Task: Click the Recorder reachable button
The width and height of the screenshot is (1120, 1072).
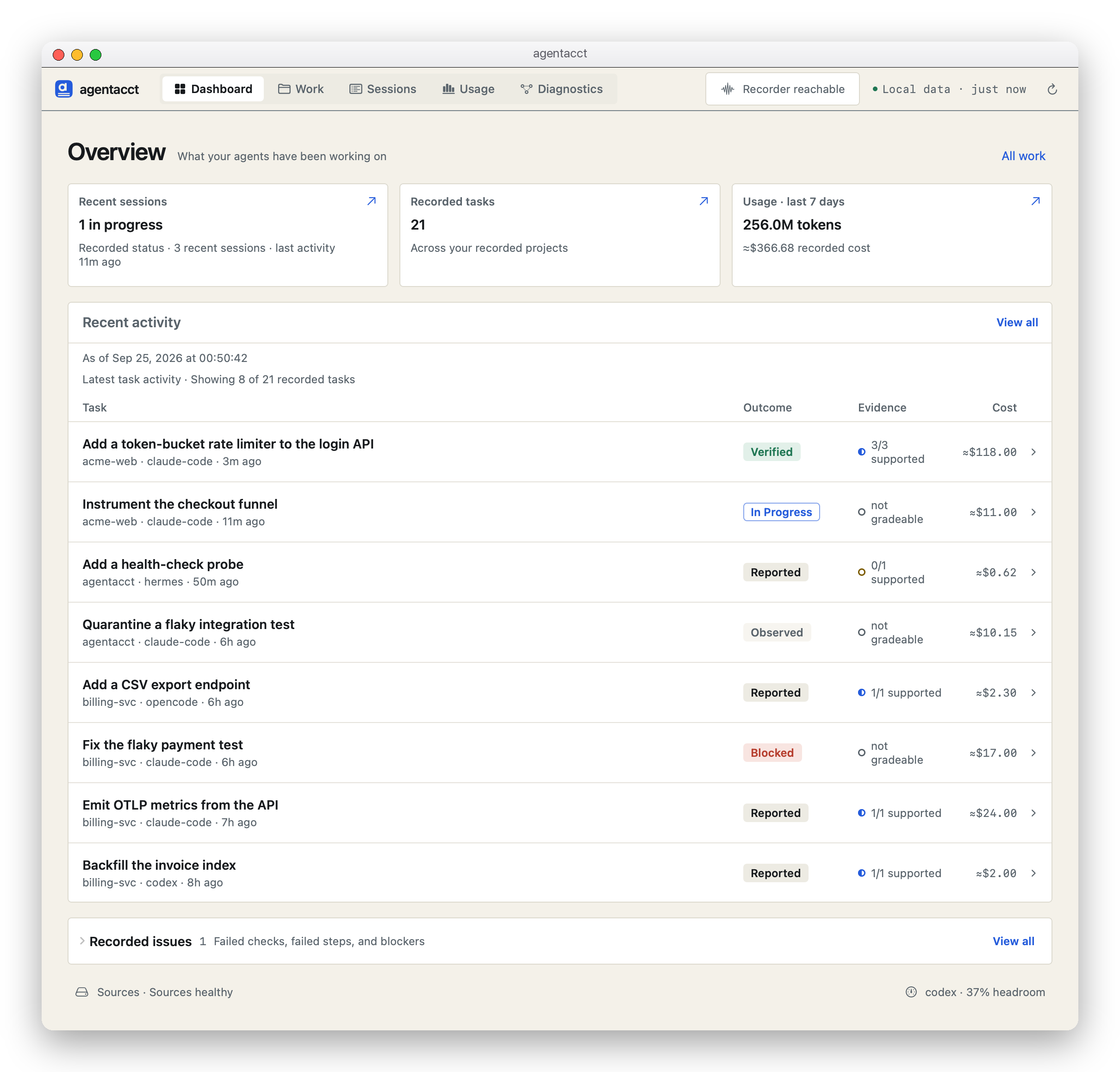Action: tap(782, 88)
